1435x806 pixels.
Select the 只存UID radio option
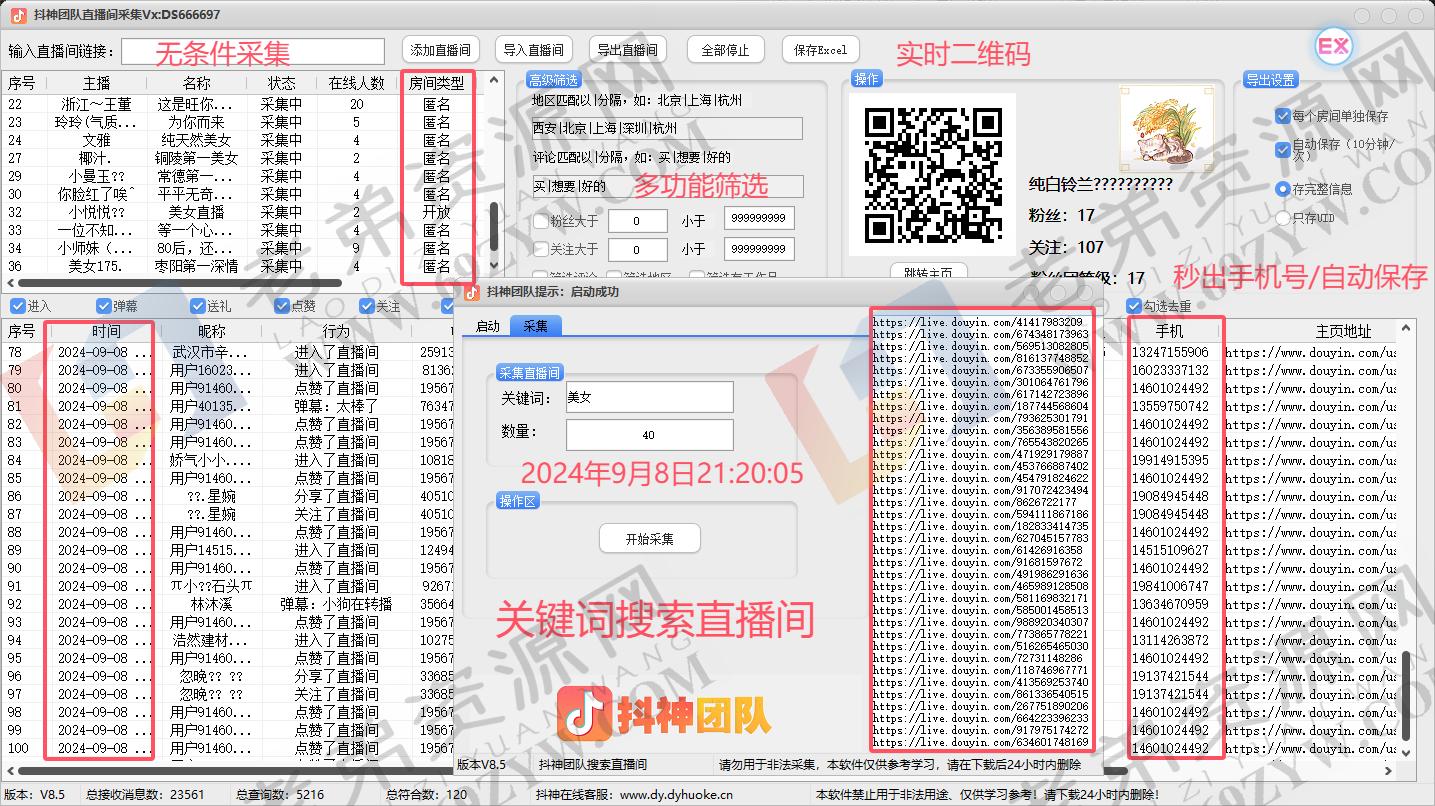pyautogui.click(x=1283, y=218)
